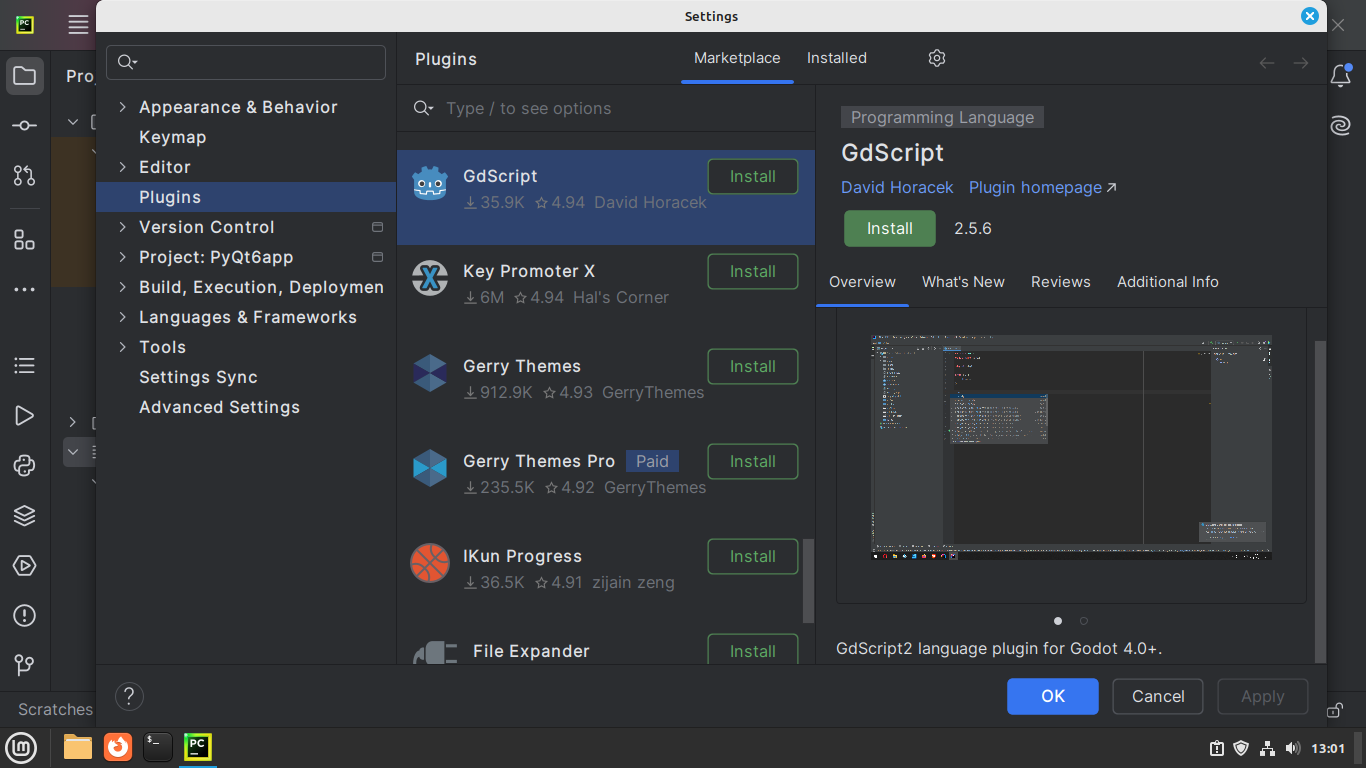This screenshot has height=768, width=1366.
Task: Open the Python Console sidebar icon
Action: (25, 466)
